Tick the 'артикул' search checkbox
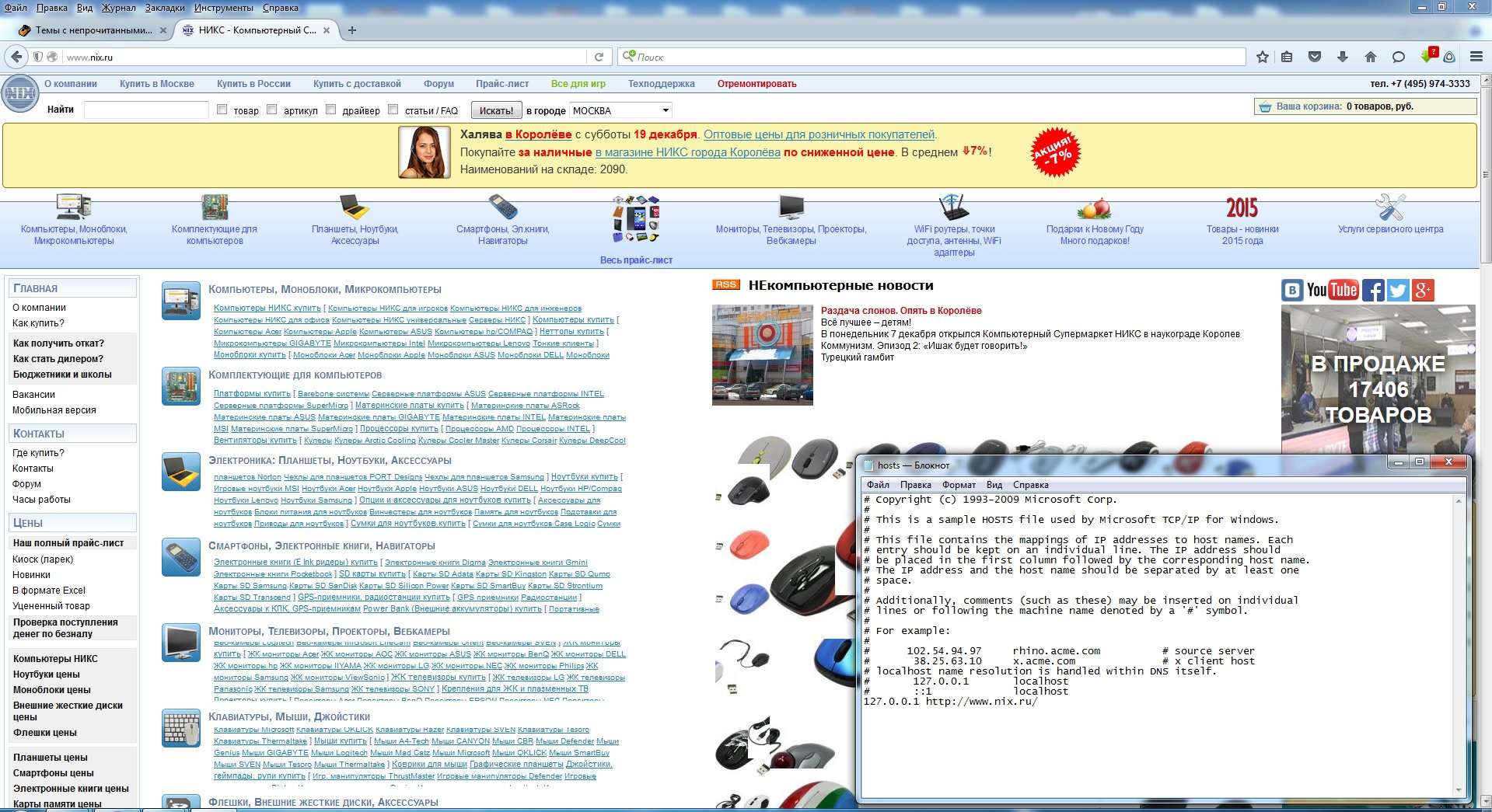1492x812 pixels. click(272, 110)
